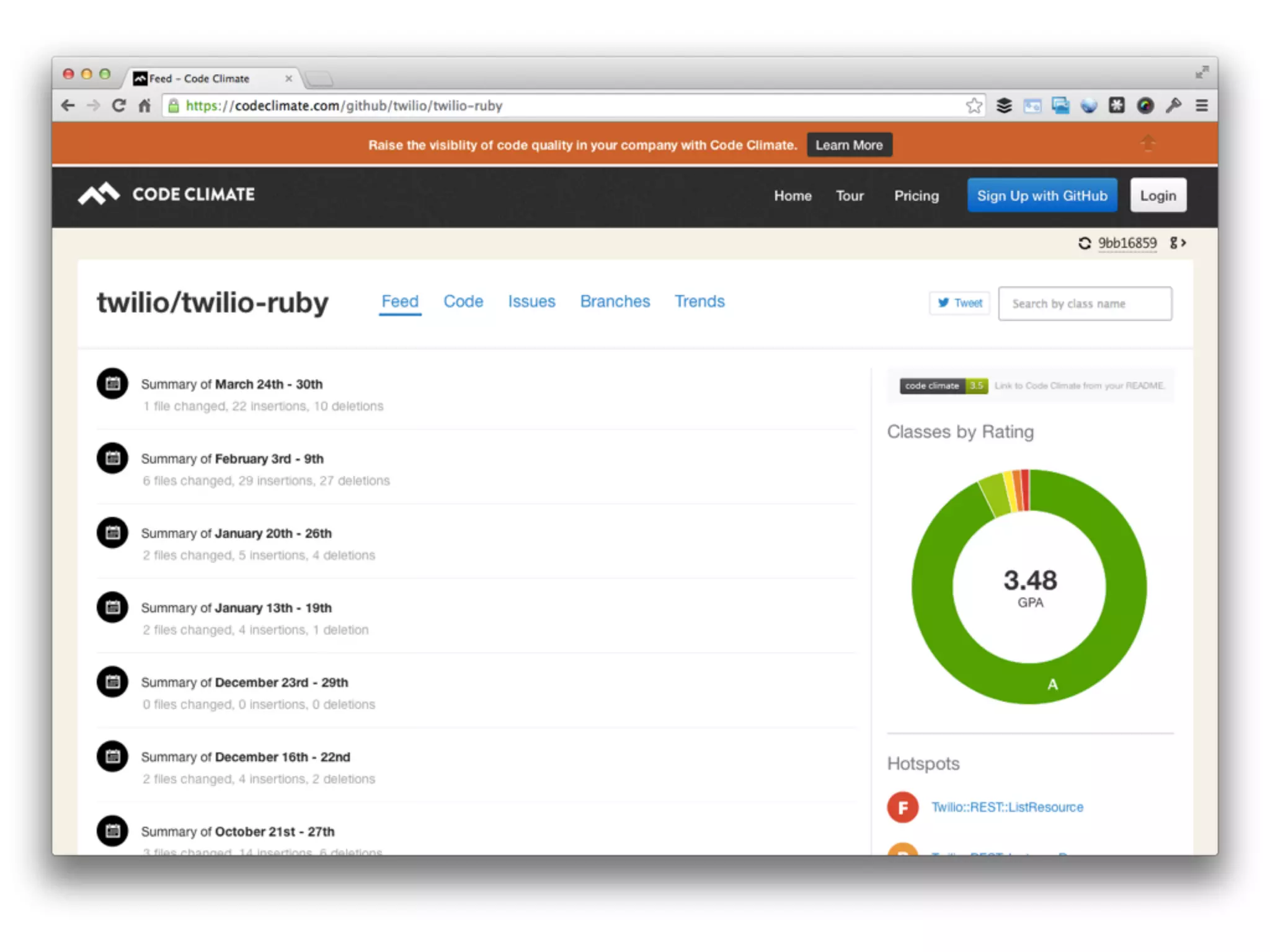Click the layers stack extension icon
The width and height of the screenshot is (1270, 952).
pyautogui.click(x=1004, y=106)
